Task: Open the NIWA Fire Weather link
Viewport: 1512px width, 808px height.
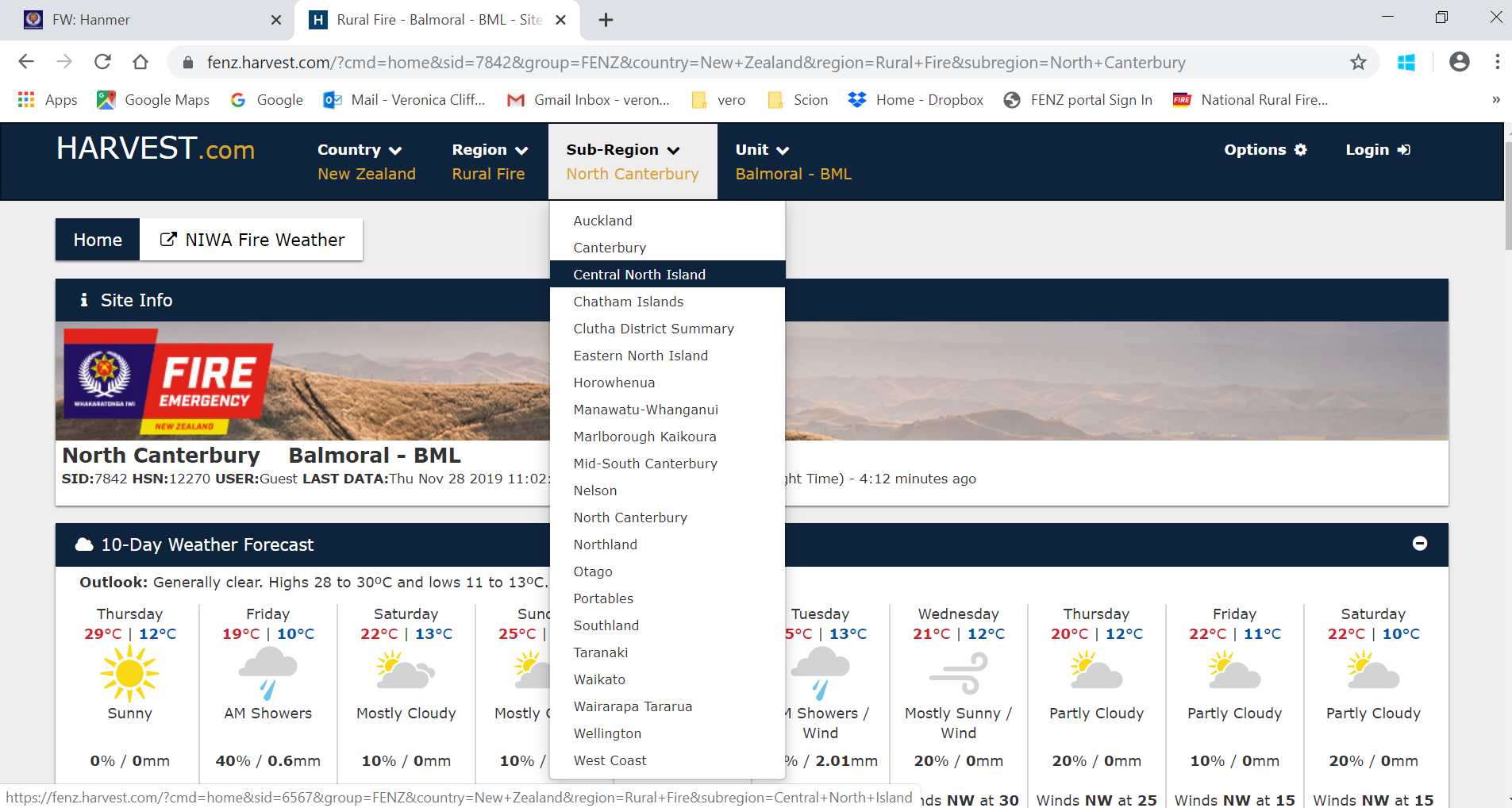Action: [252, 240]
